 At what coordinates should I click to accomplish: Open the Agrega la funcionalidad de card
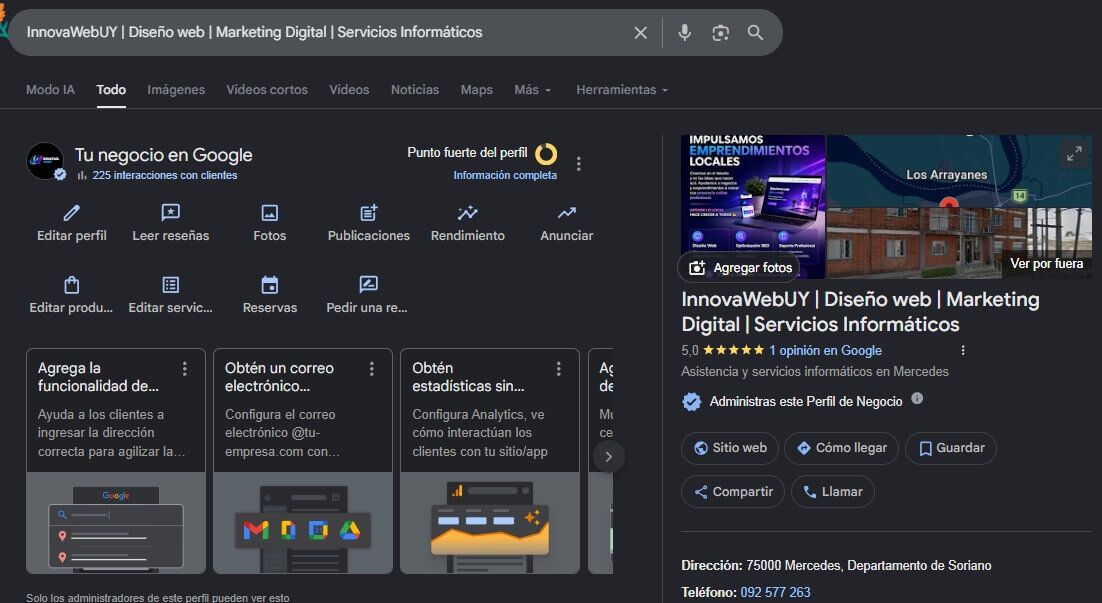[x=116, y=461]
